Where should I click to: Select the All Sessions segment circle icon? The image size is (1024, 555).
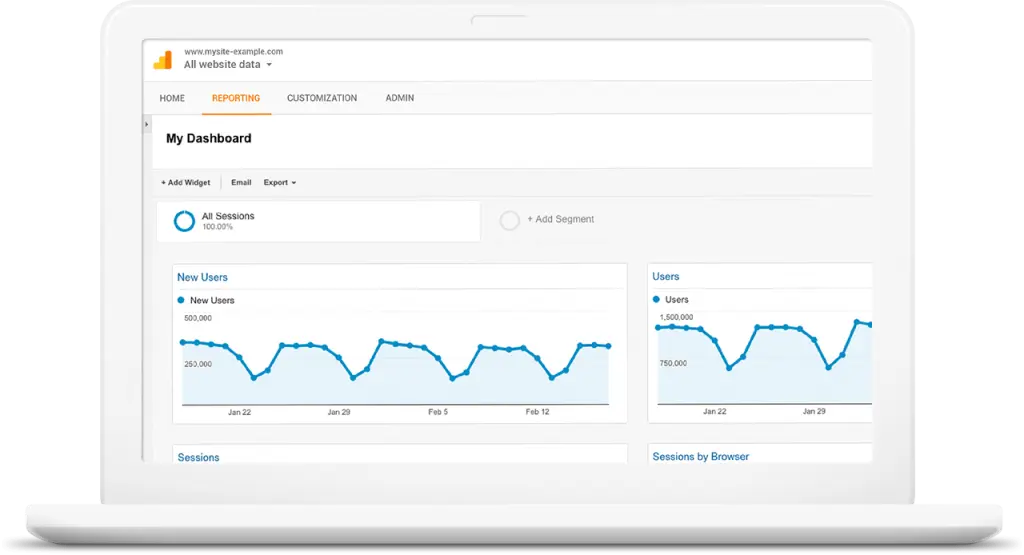pyautogui.click(x=184, y=221)
